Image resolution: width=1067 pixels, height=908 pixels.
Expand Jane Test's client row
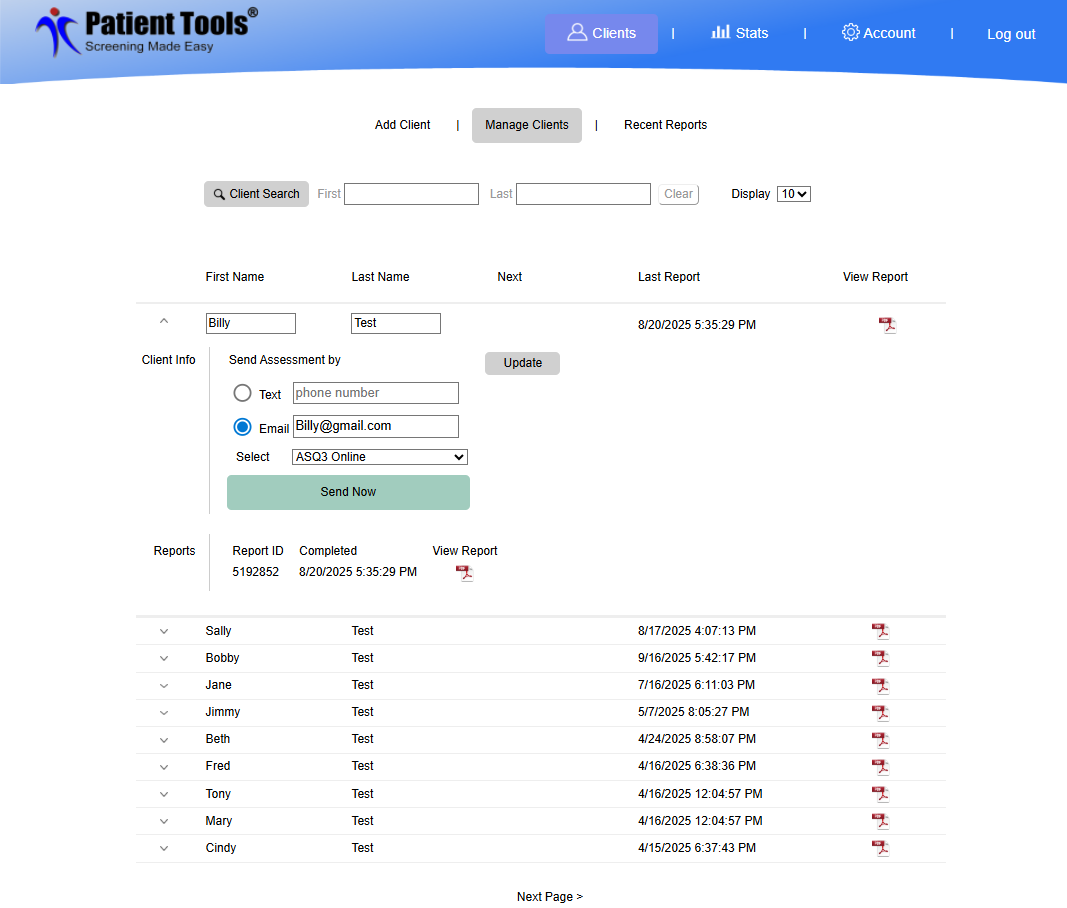point(164,685)
